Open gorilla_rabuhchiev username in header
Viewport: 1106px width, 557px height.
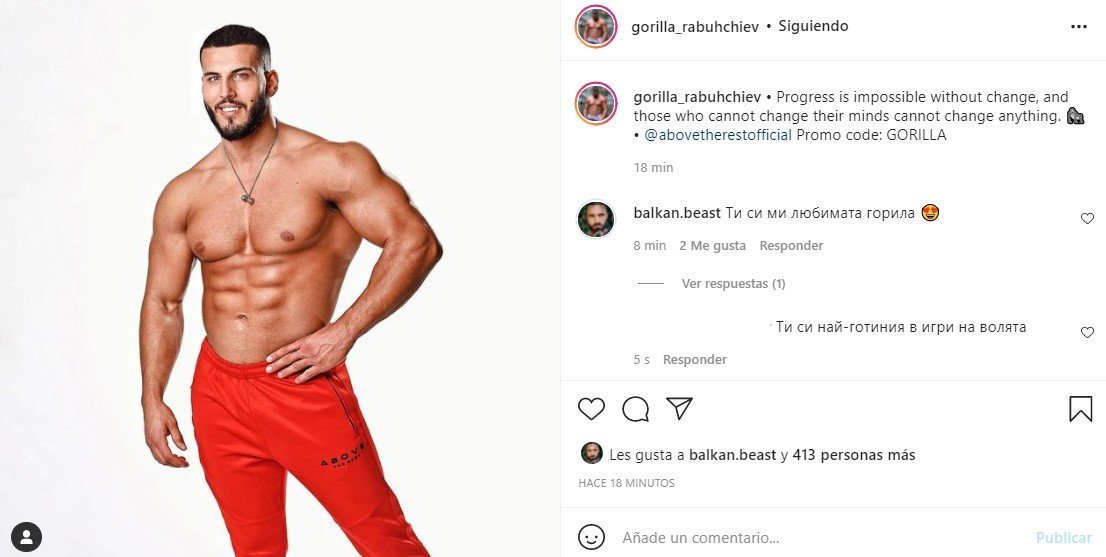pyautogui.click(x=695, y=27)
